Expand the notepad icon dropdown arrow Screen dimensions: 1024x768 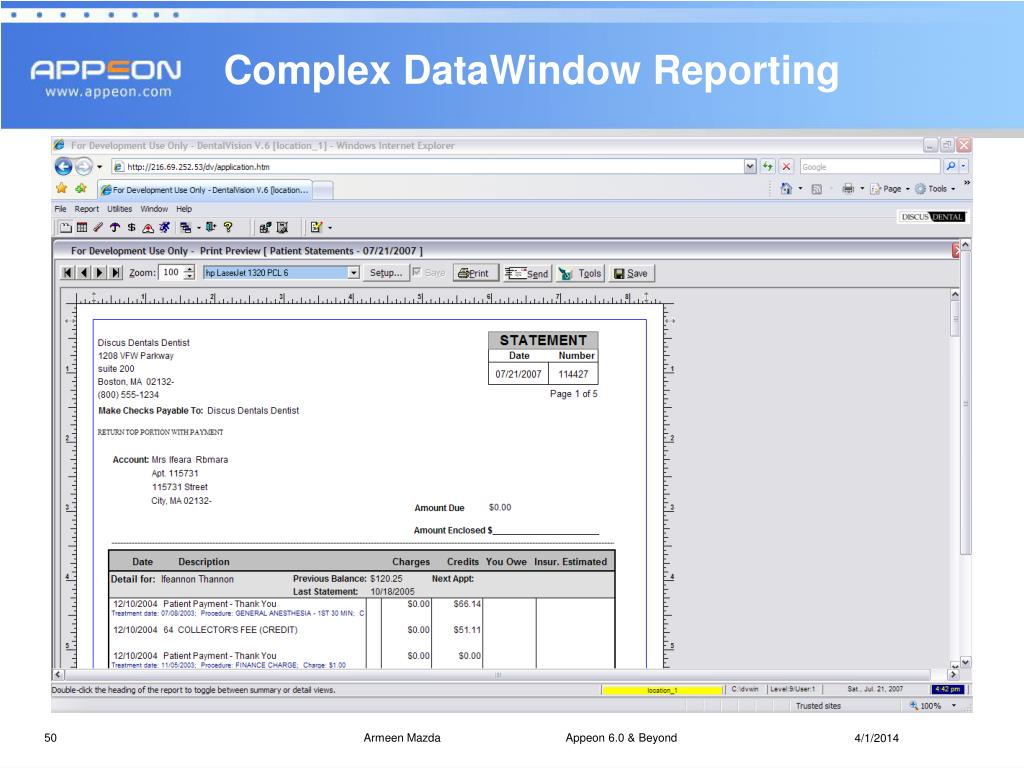coord(330,228)
